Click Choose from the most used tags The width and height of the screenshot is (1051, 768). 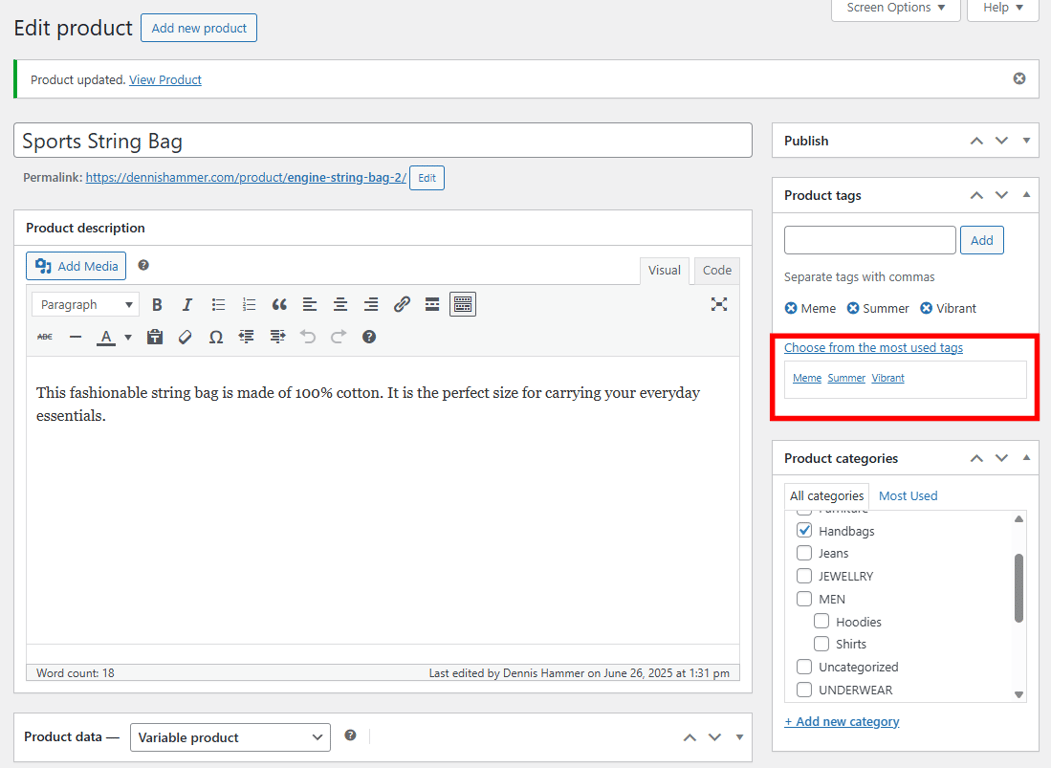[x=873, y=347]
